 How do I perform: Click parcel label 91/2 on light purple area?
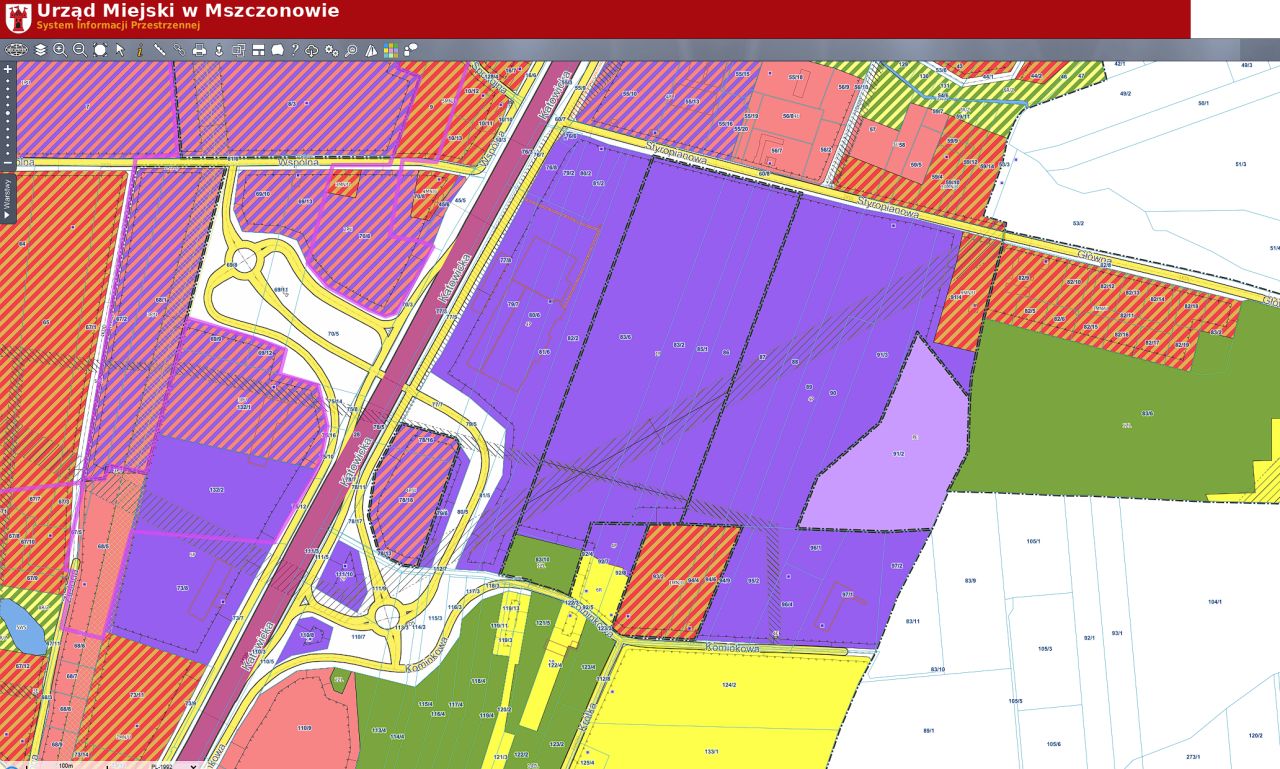click(x=898, y=454)
